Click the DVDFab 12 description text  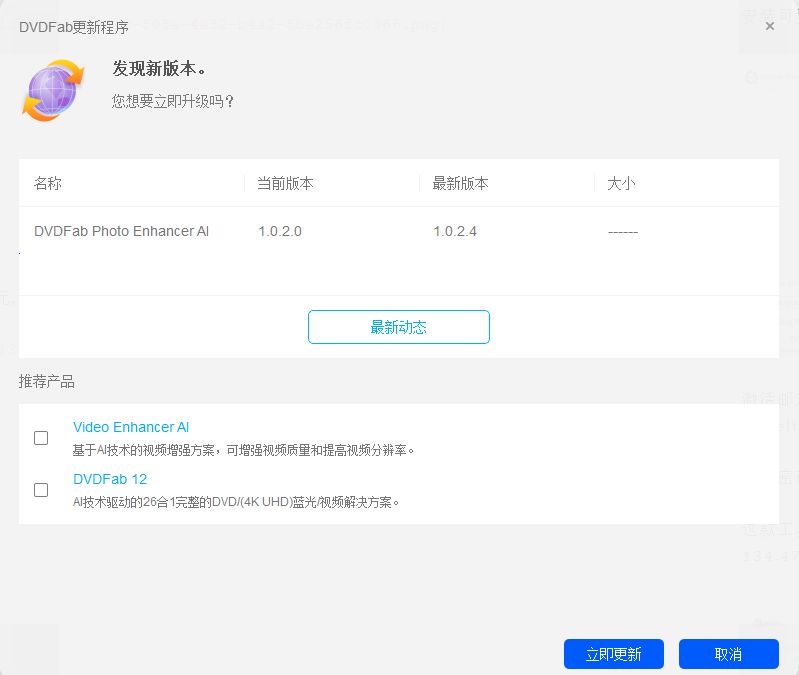point(236,502)
